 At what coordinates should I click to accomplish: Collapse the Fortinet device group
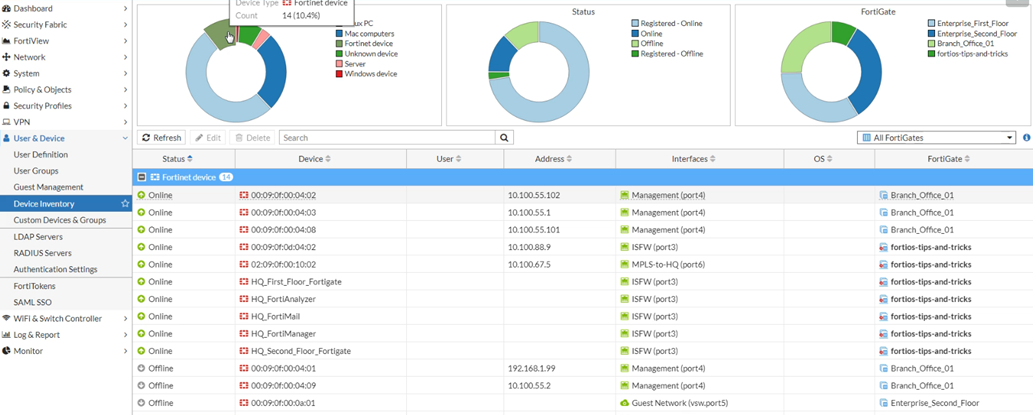141,177
